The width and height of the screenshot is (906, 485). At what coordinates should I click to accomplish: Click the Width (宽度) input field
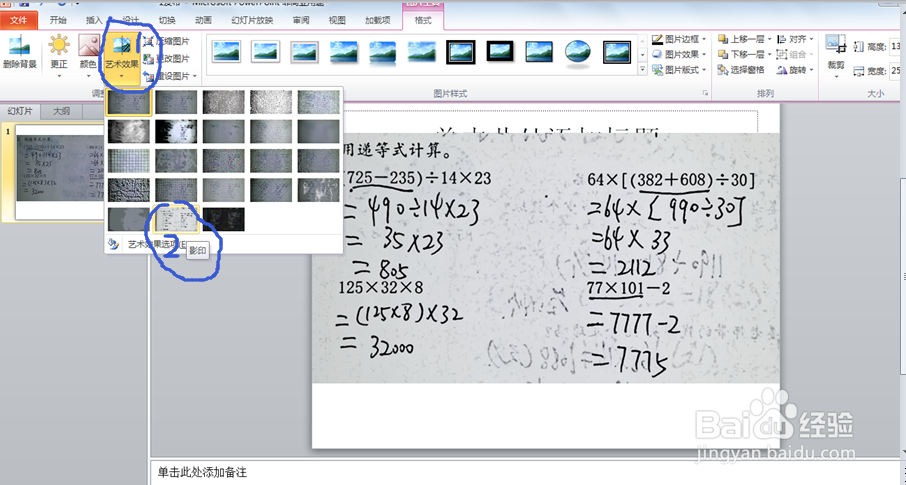pos(897,71)
